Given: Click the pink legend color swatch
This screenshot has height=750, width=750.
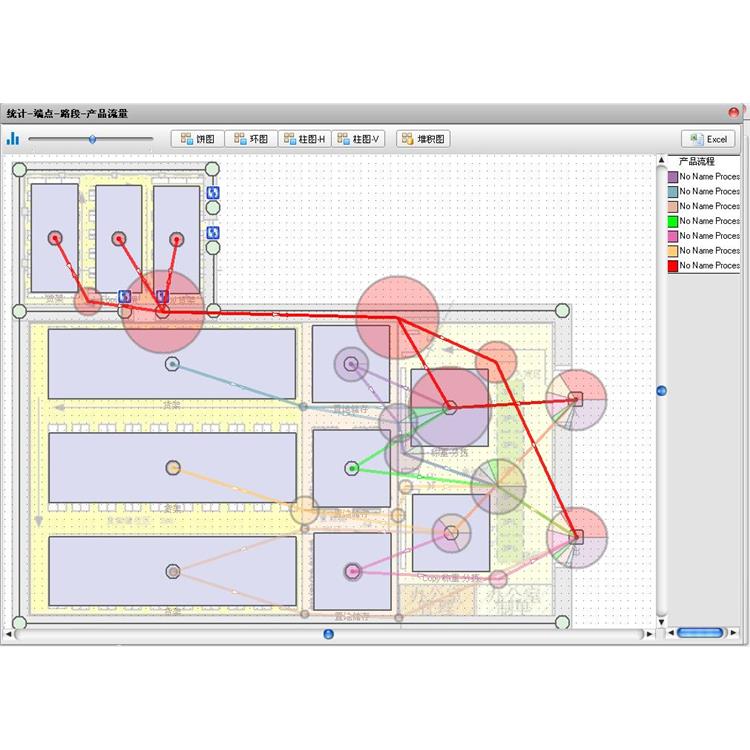Looking at the screenshot, I should click(673, 236).
